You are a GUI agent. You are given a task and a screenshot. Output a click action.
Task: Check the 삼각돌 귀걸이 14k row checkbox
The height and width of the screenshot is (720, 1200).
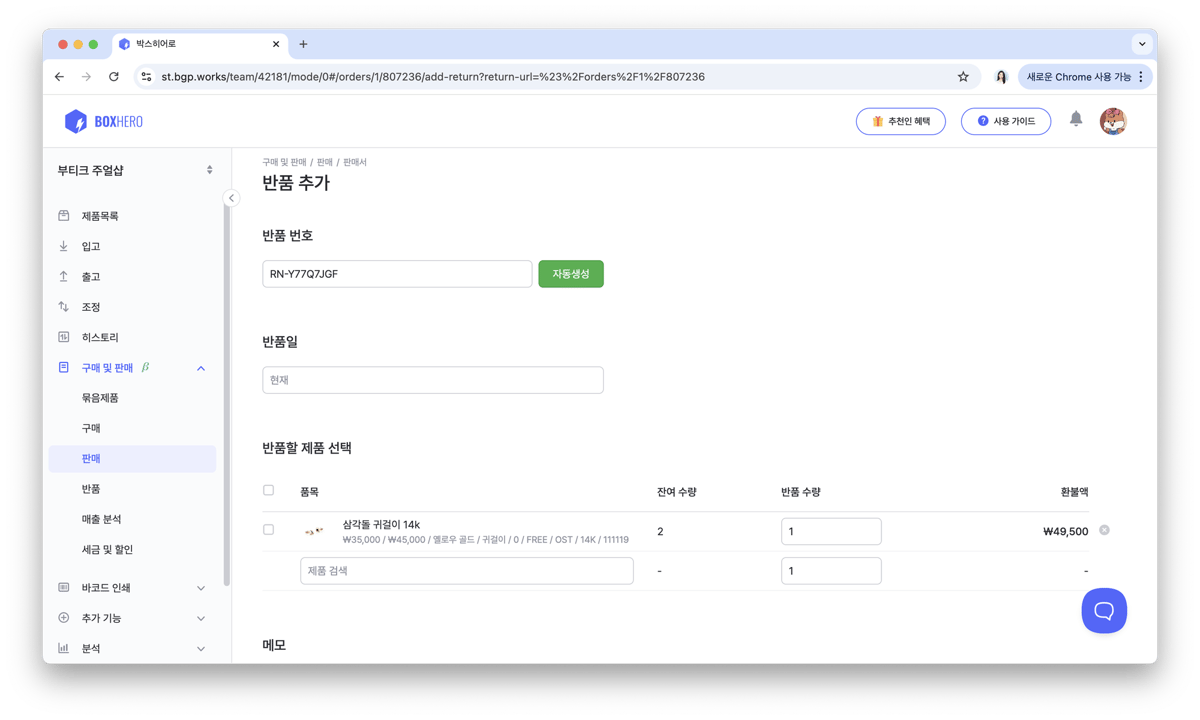(268, 530)
